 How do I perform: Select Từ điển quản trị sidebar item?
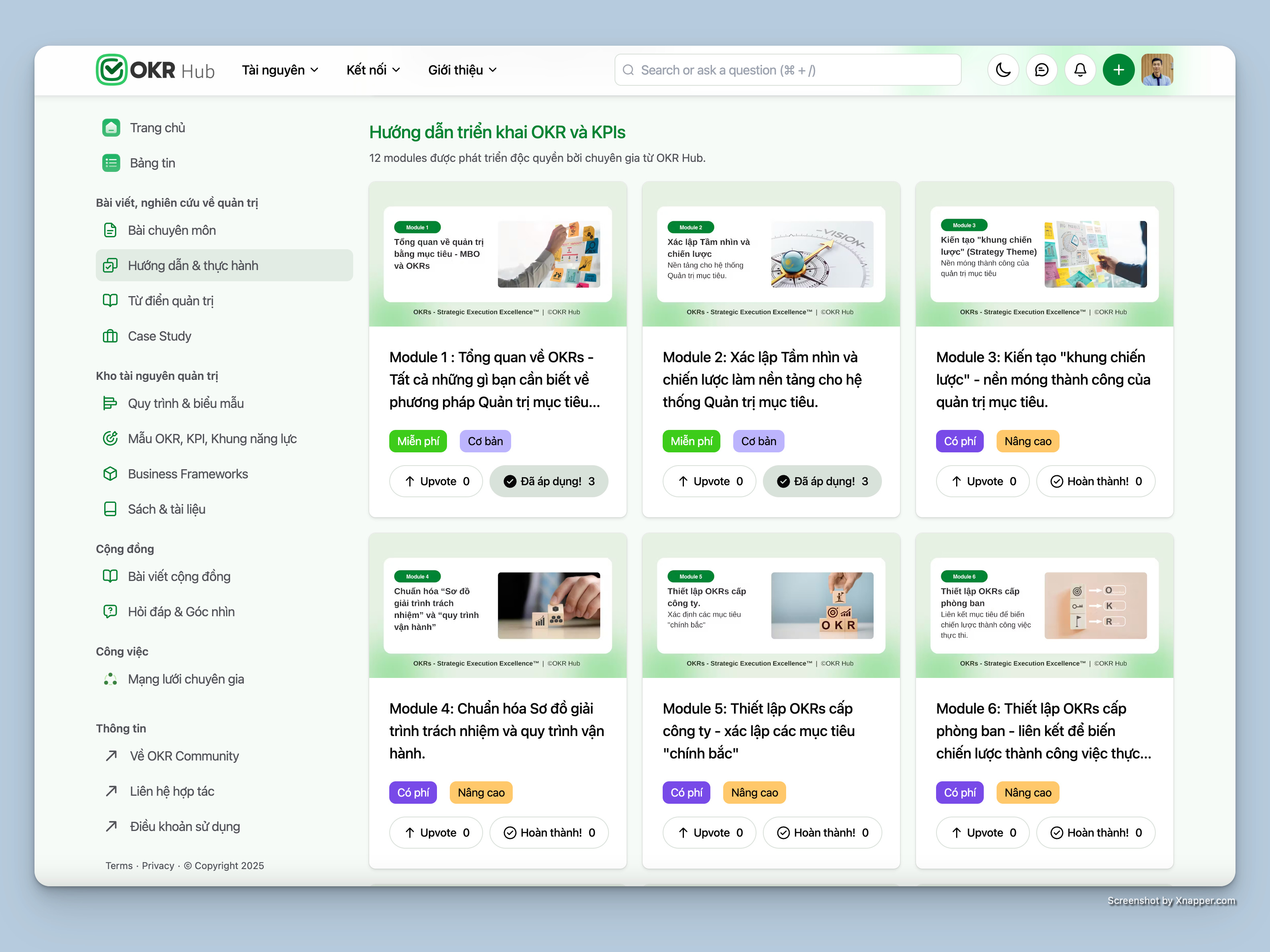pos(170,301)
